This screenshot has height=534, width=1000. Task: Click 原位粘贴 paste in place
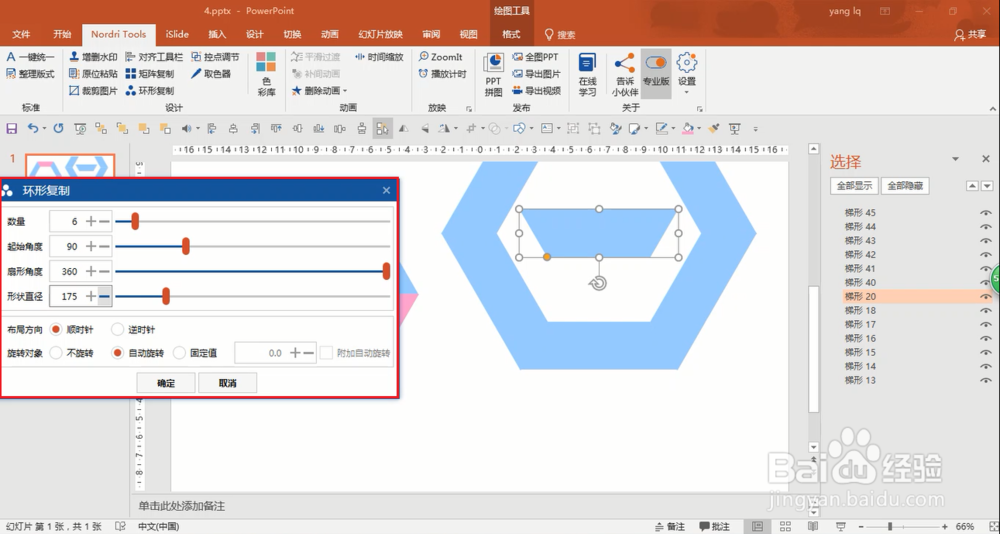coord(93,74)
